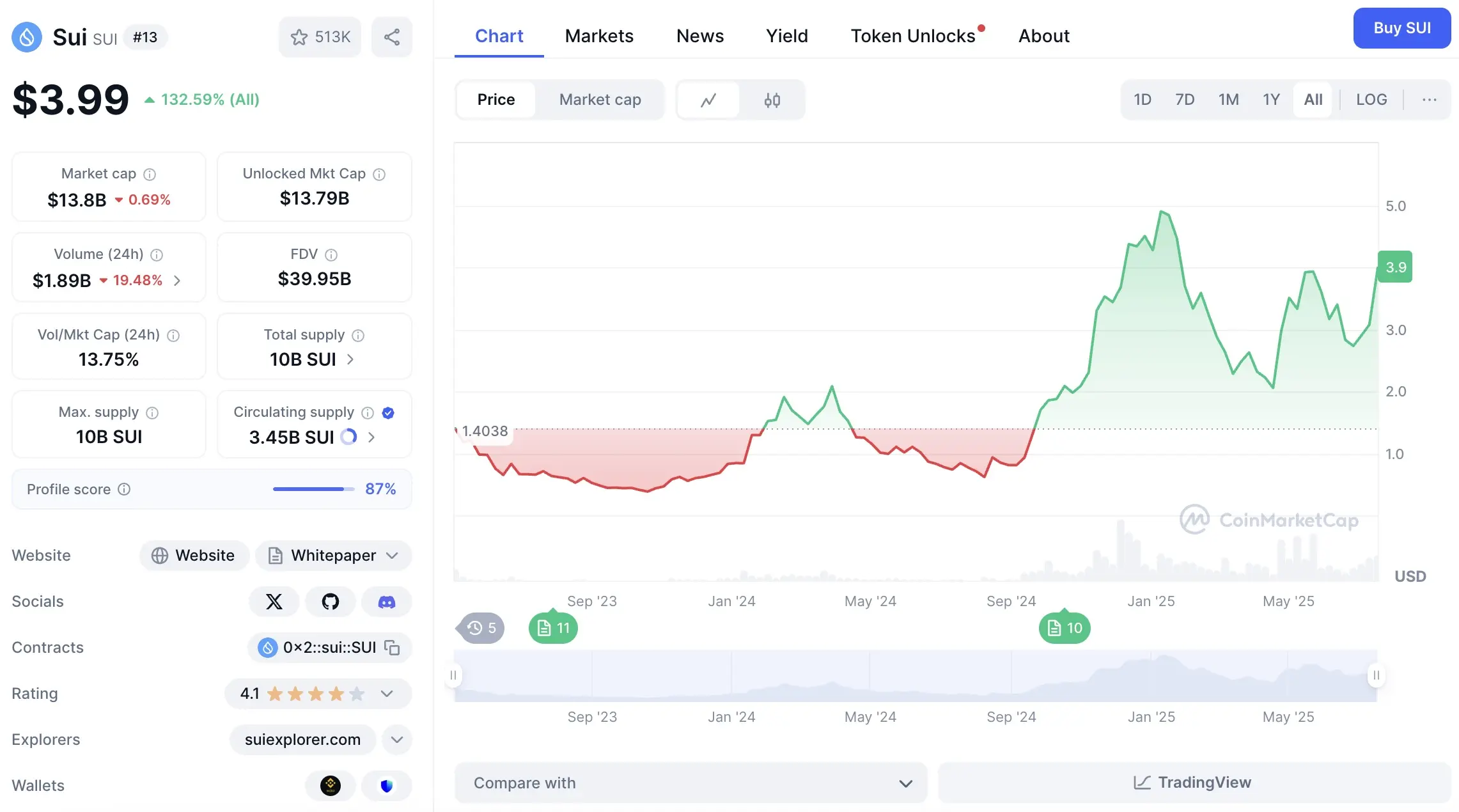Set chart range to 1D
This screenshot has width=1459, height=812.
[1143, 100]
